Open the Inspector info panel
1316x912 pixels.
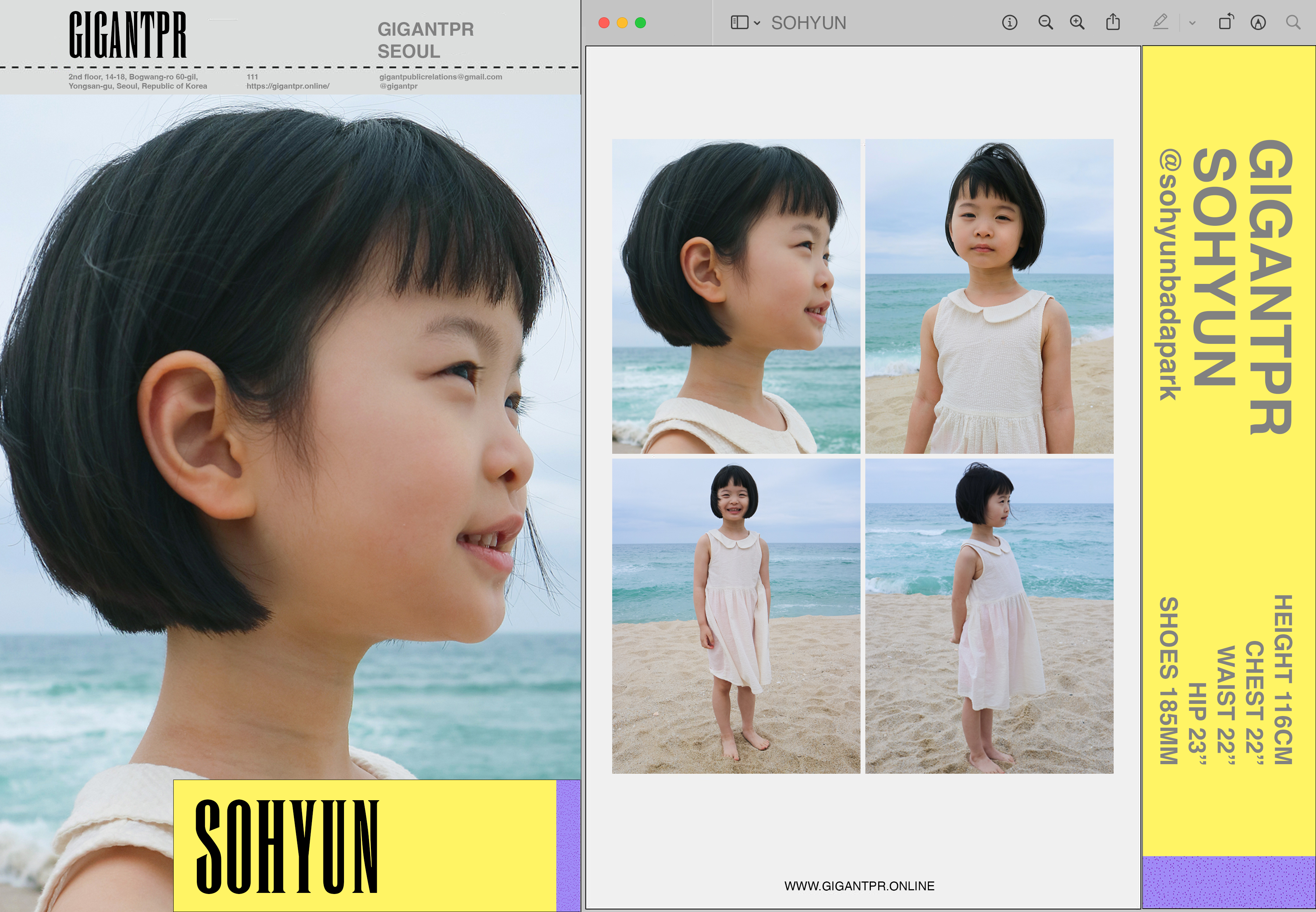pyautogui.click(x=1009, y=23)
